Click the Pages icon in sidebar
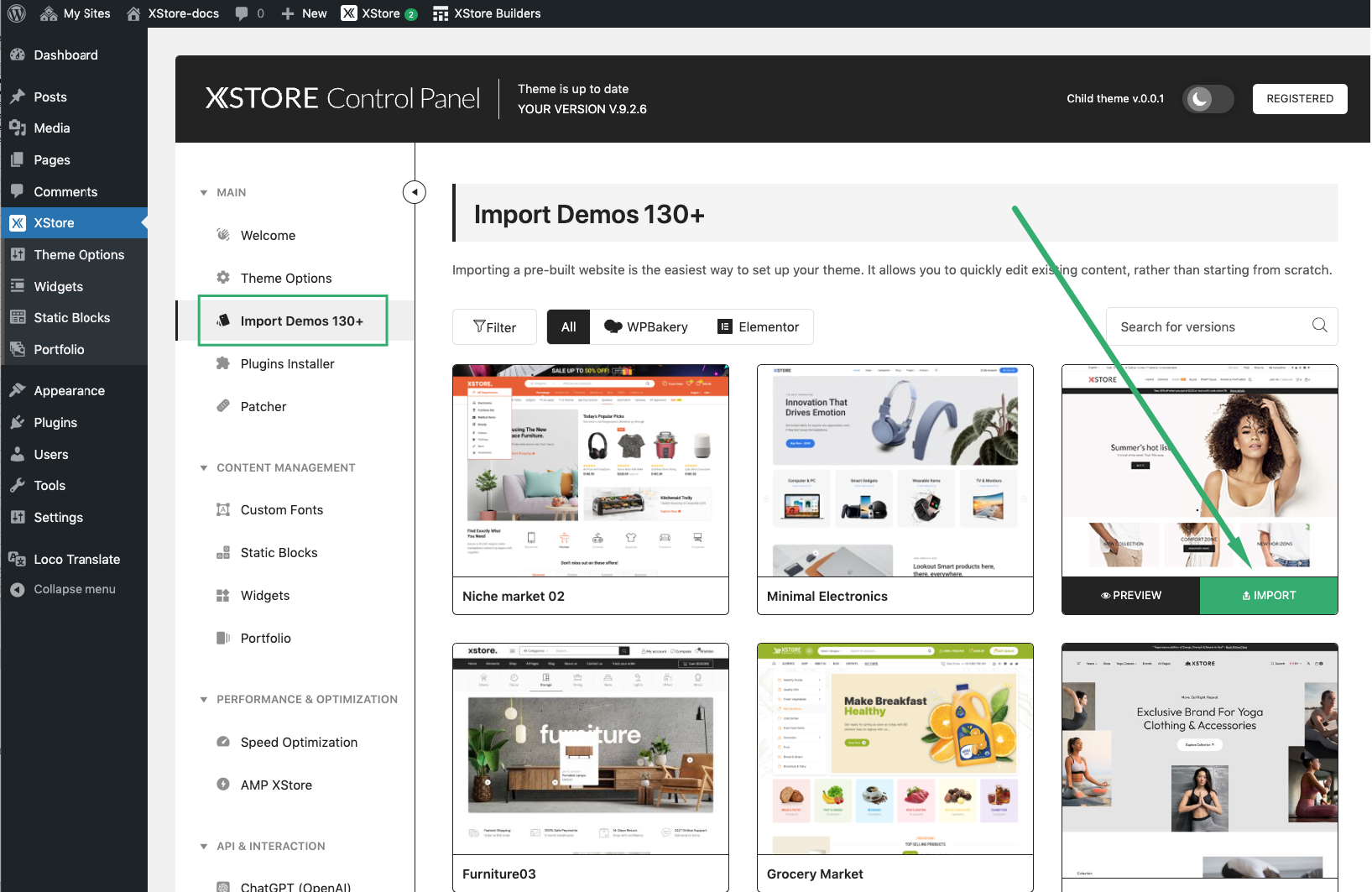The width and height of the screenshot is (1372, 892). pos(18,159)
